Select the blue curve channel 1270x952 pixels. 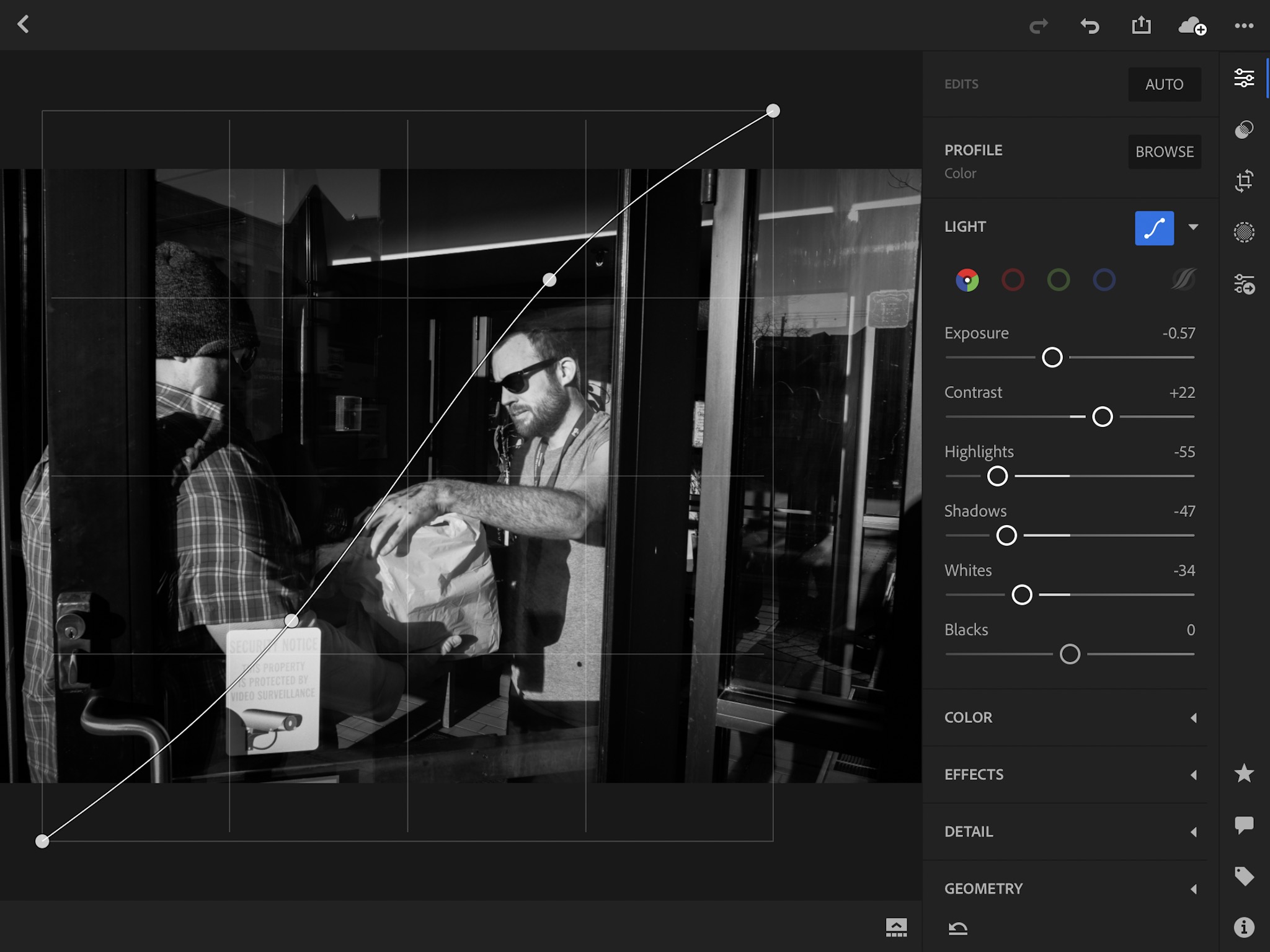point(1104,280)
